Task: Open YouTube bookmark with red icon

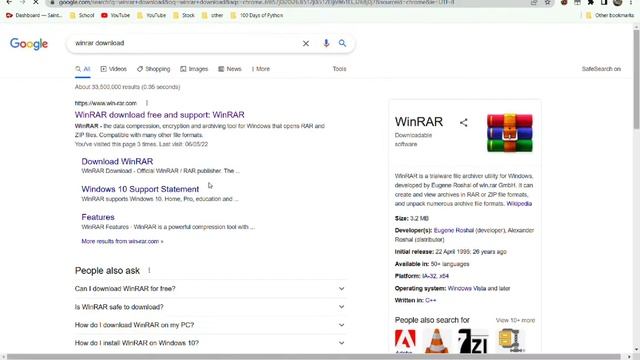Action: click(116, 16)
